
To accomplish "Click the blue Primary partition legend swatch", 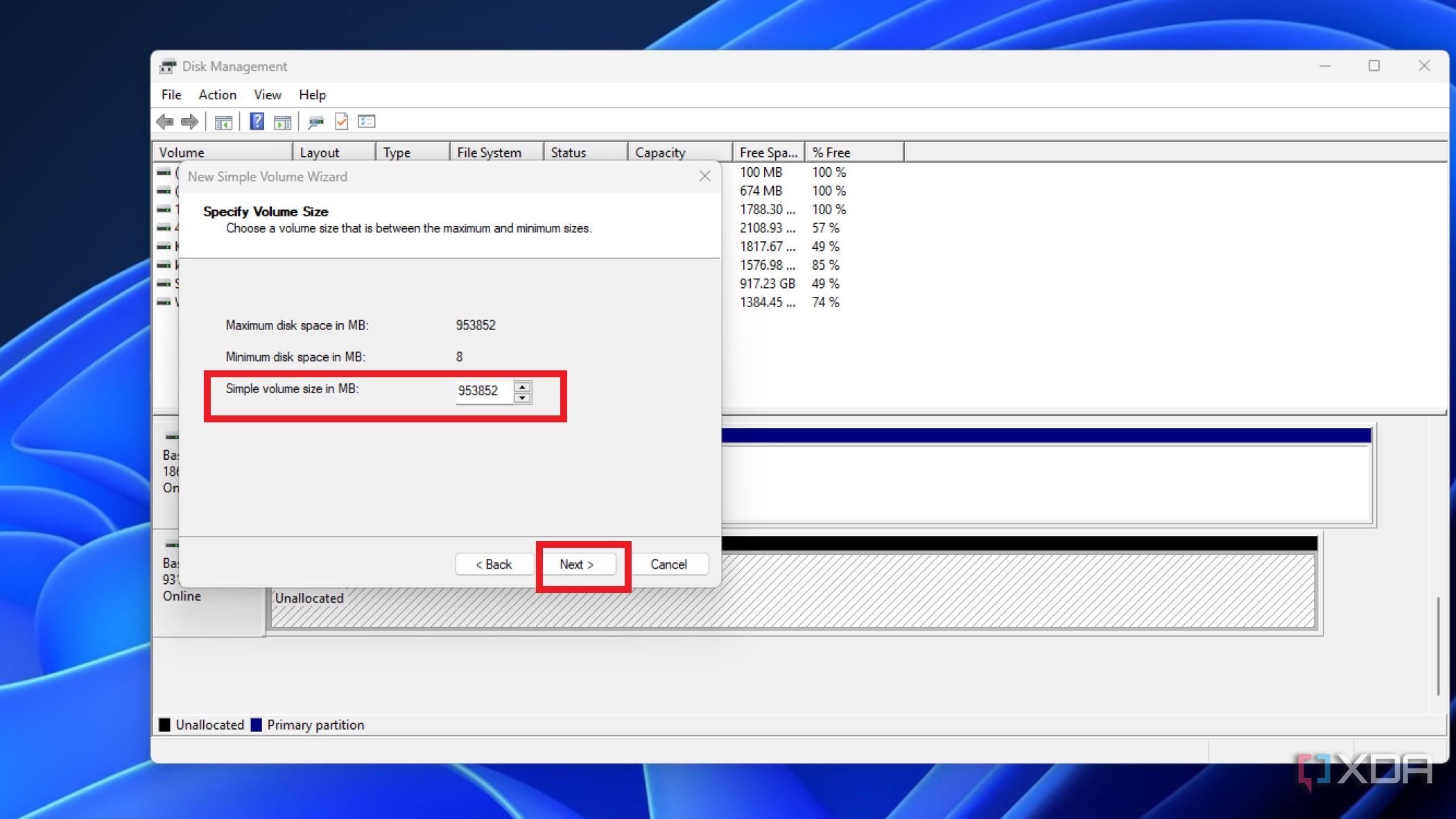I will [x=256, y=725].
